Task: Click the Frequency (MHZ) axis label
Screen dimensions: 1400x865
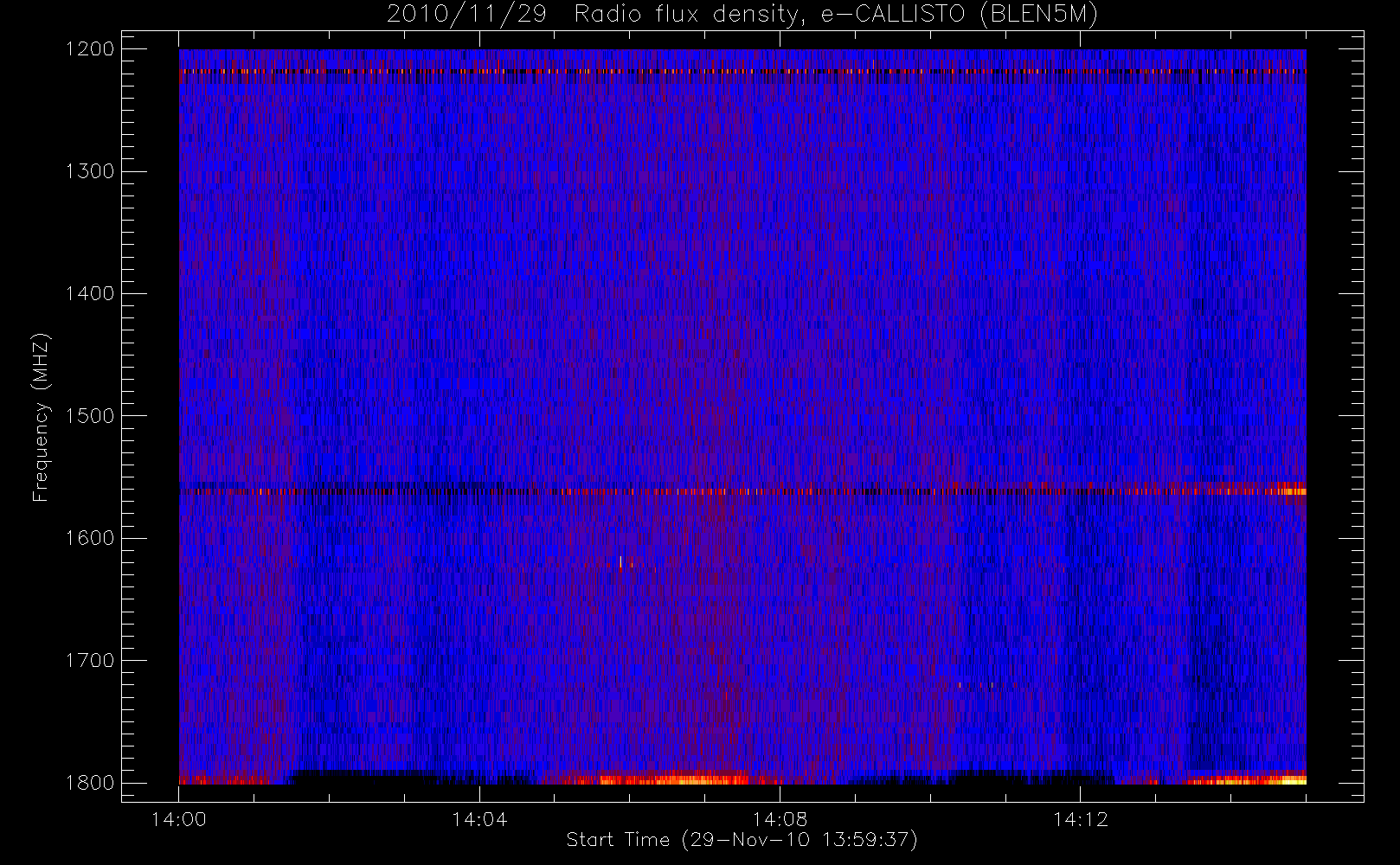Action: coord(40,417)
